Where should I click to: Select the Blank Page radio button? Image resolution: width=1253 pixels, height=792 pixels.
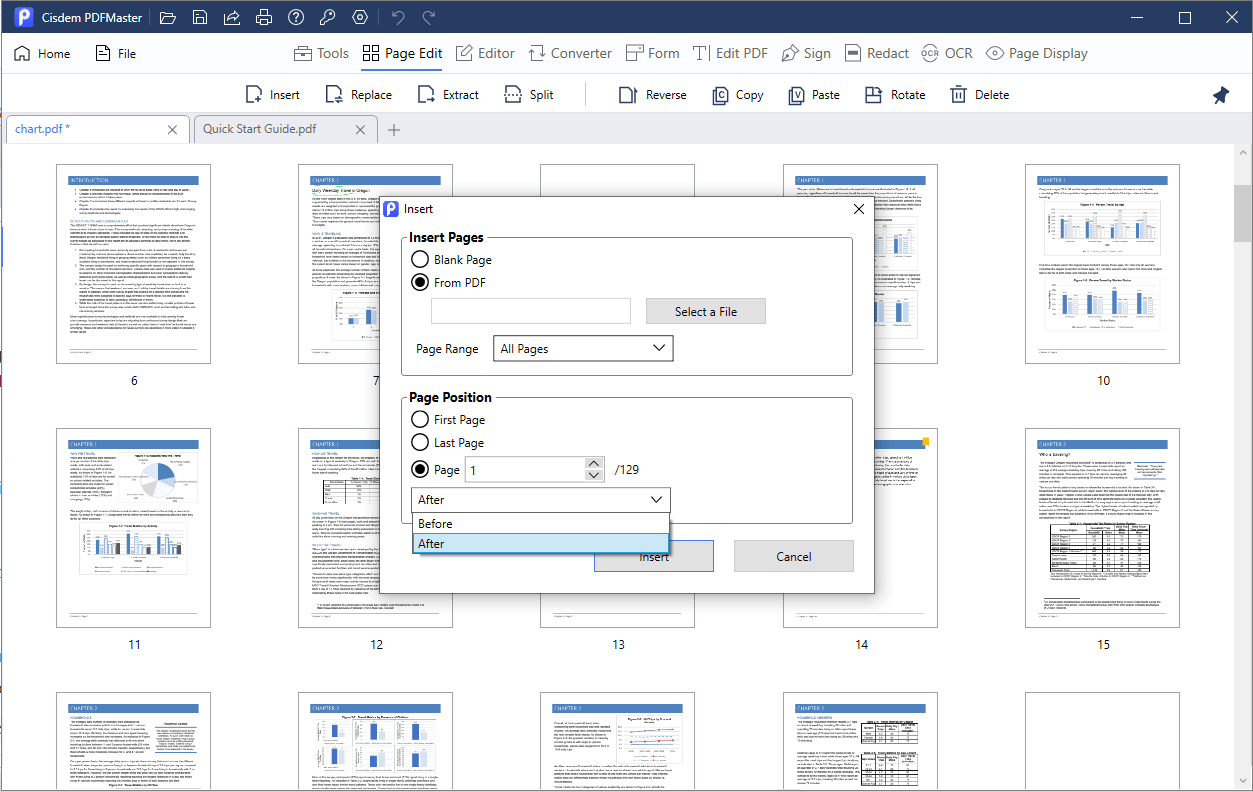(x=421, y=260)
